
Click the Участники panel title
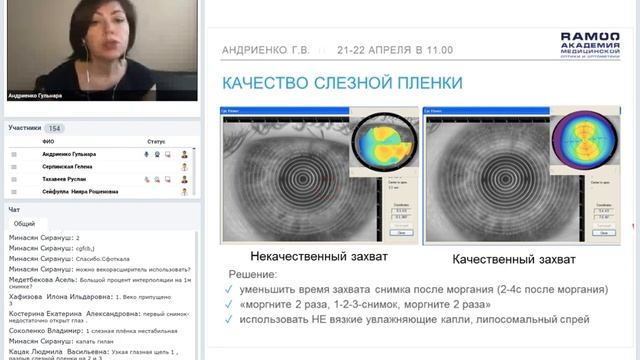[25, 128]
